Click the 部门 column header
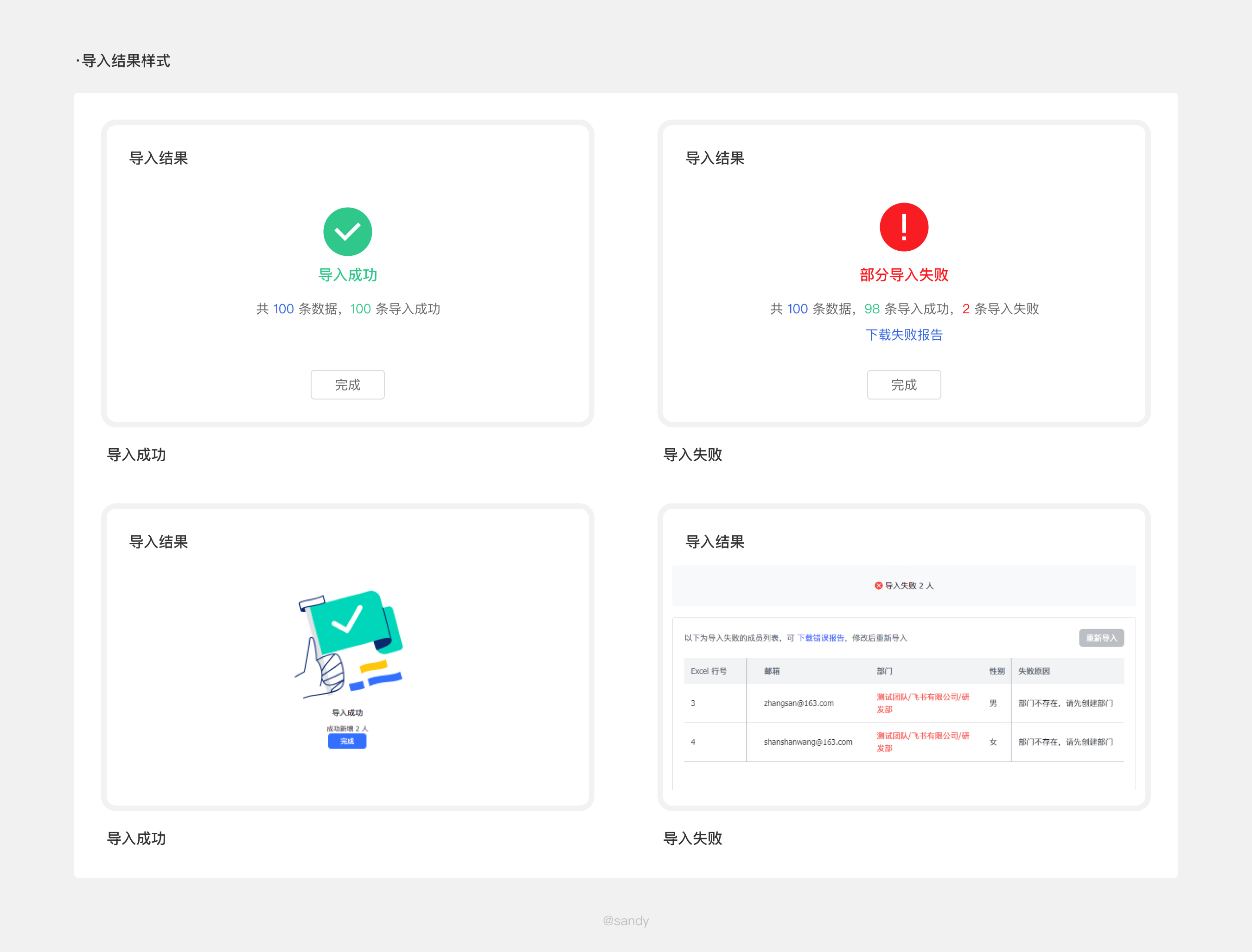This screenshot has height=952, width=1252. (884, 671)
